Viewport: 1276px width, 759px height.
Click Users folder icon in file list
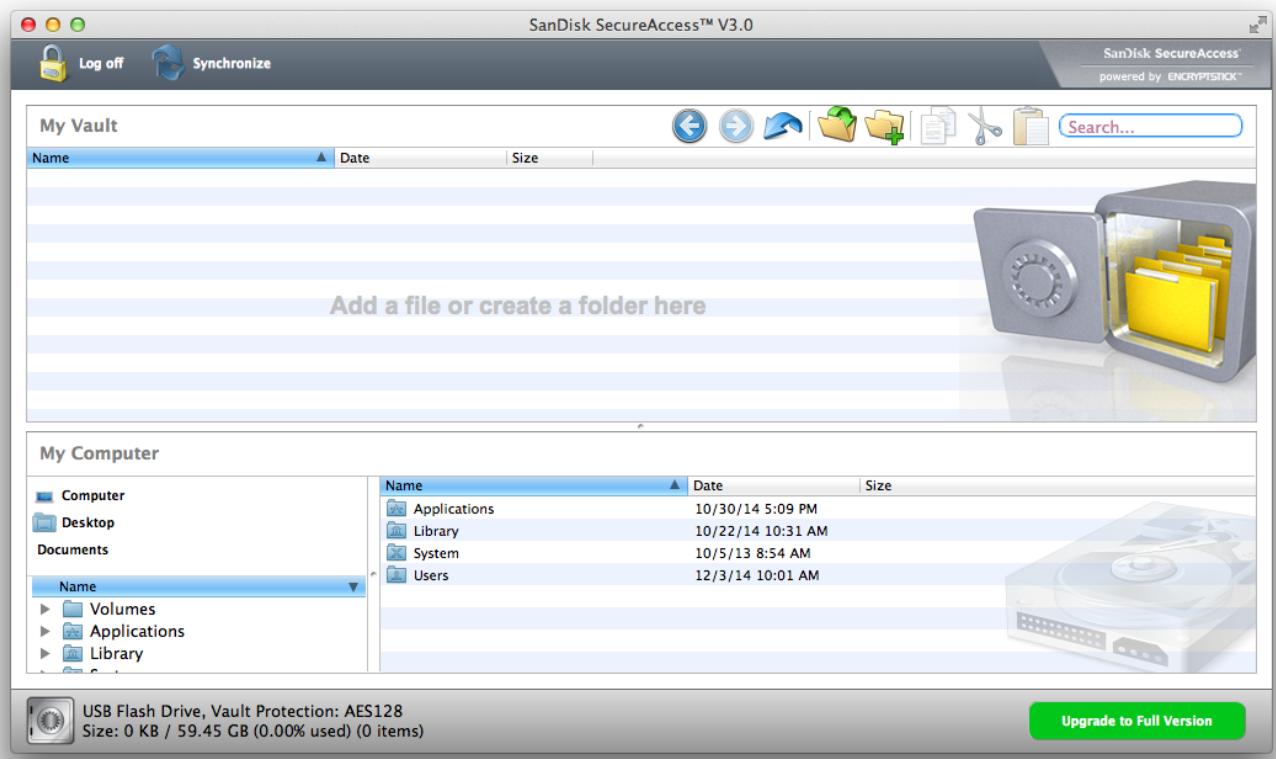pyautogui.click(x=396, y=575)
